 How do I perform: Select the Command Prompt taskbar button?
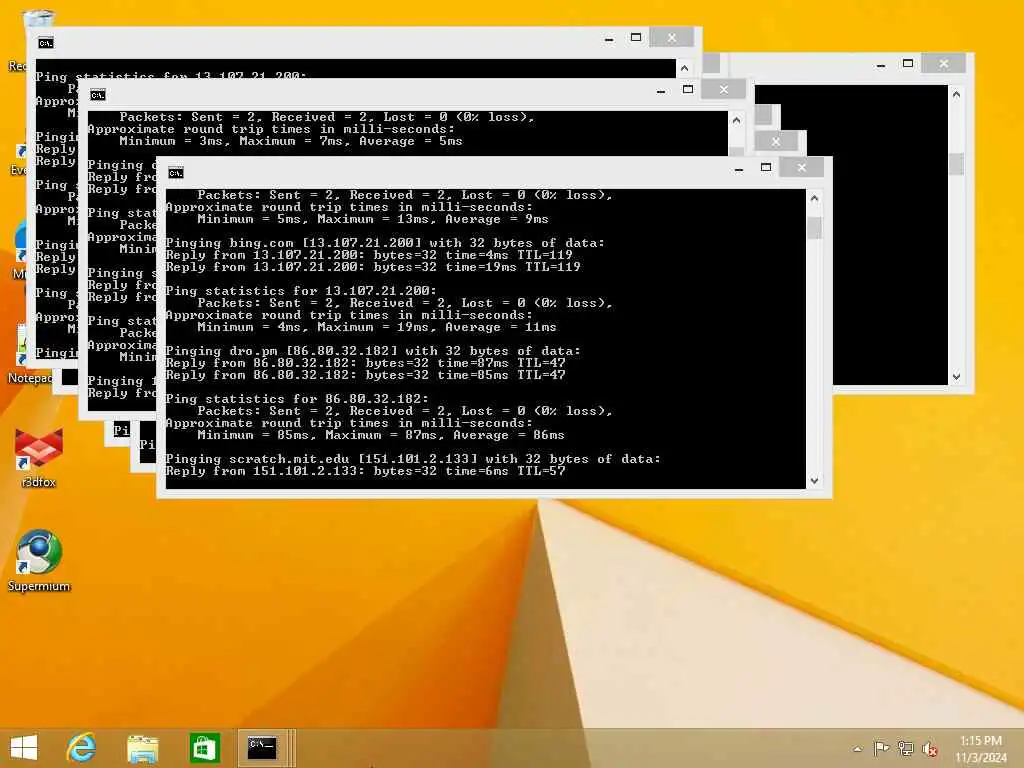click(263, 748)
